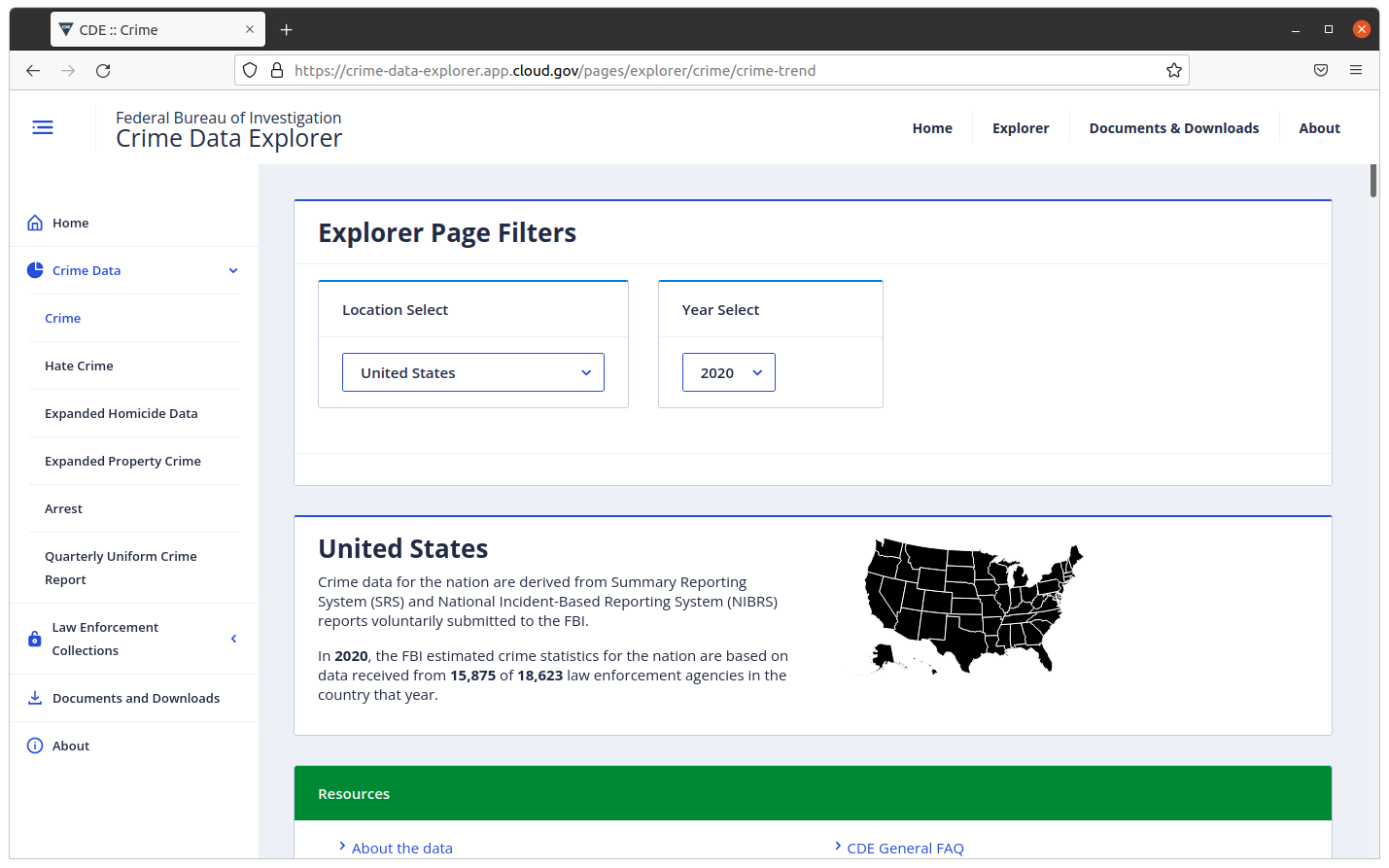Viewport: 1389px width, 868px height.
Task: Open the About the data resource link
Action: pos(402,848)
